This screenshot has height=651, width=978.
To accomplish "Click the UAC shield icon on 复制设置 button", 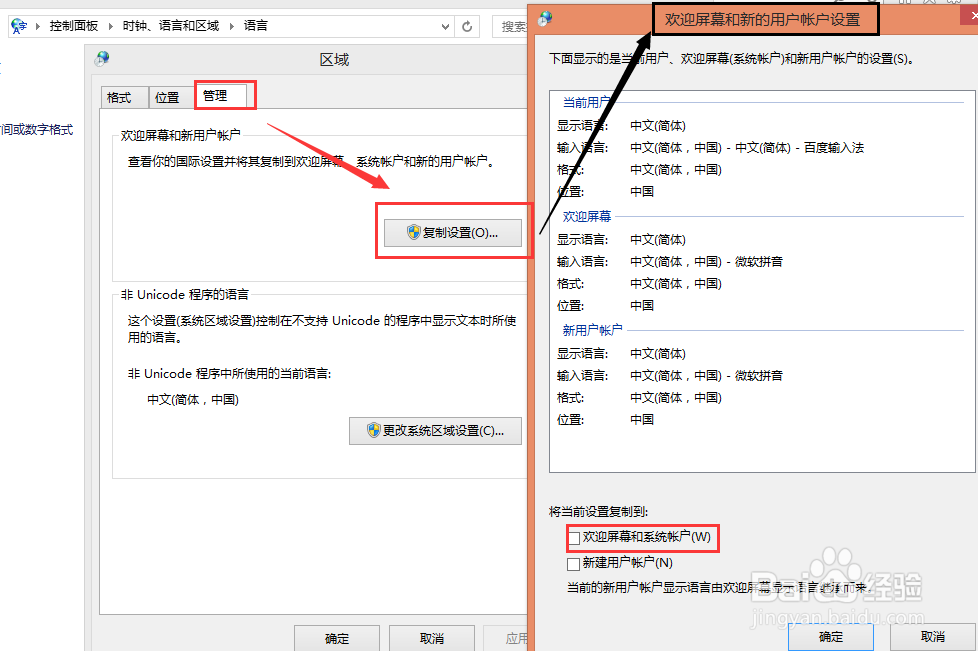I will (411, 232).
